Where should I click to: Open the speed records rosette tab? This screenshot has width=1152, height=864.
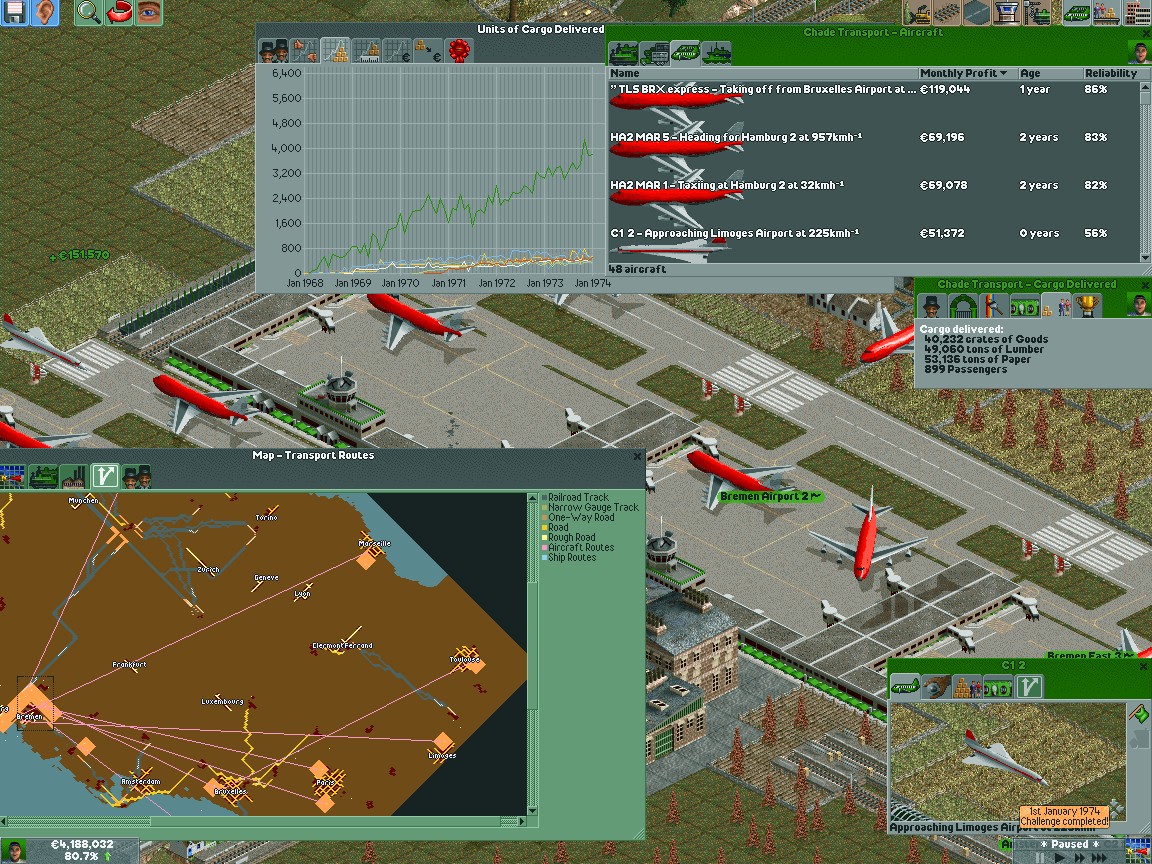[x=459, y=51]
